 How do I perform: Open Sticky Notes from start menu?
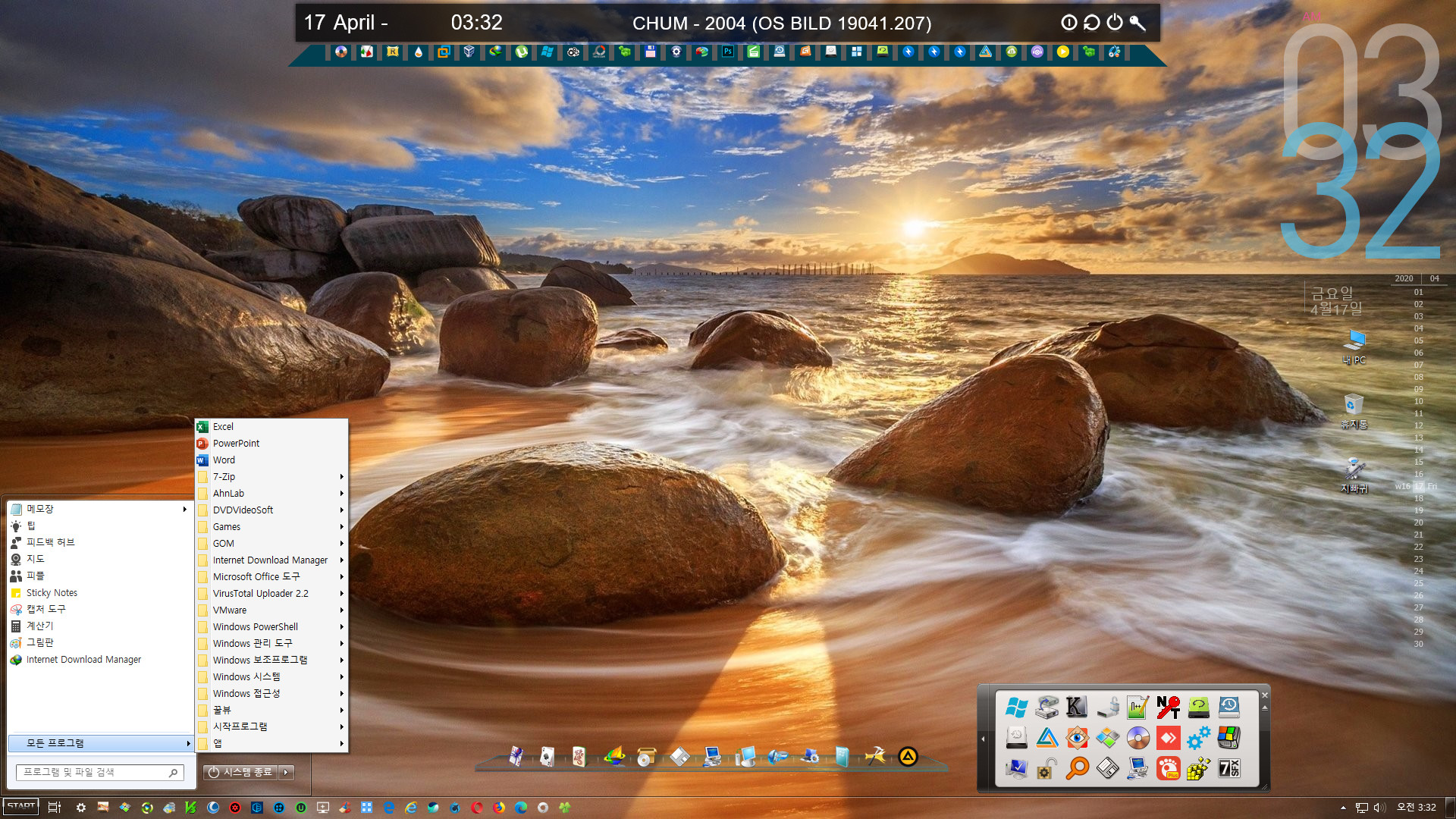click(x=99, y=593)
